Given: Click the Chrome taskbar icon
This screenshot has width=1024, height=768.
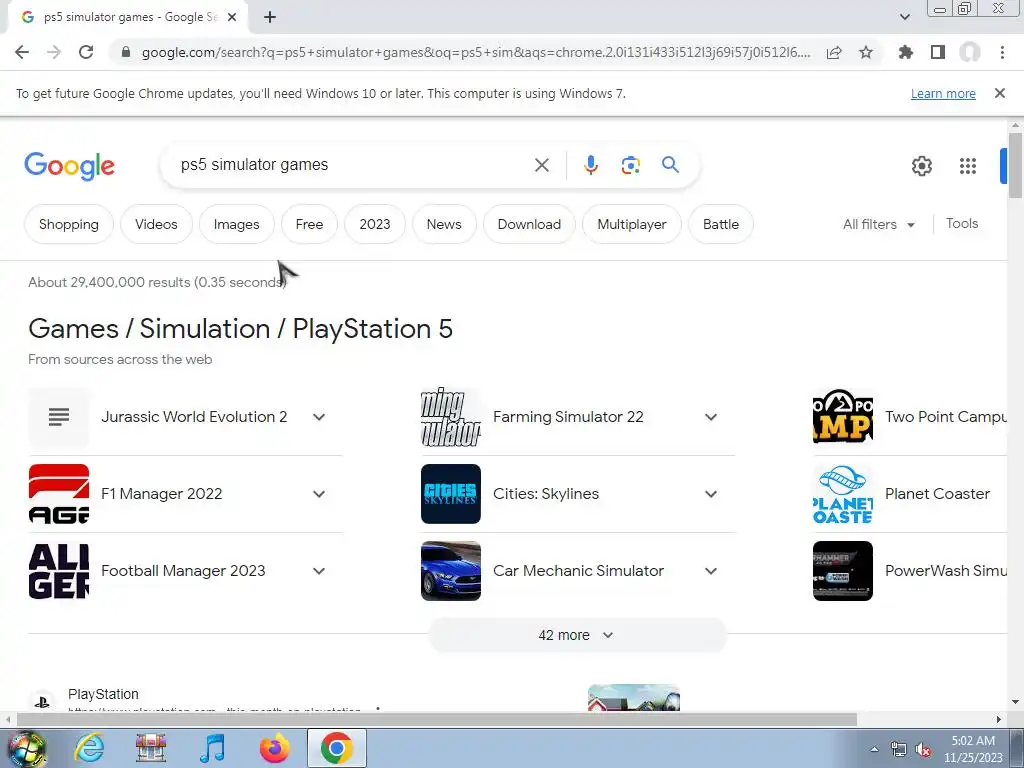Looking at the screenshot, I should 336,748.
